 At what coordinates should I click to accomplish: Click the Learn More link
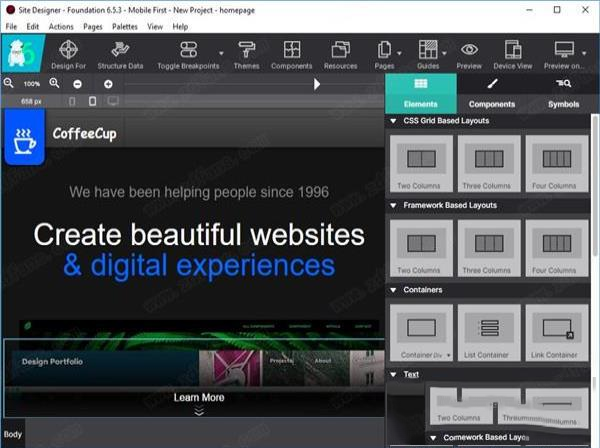(199, 397)
